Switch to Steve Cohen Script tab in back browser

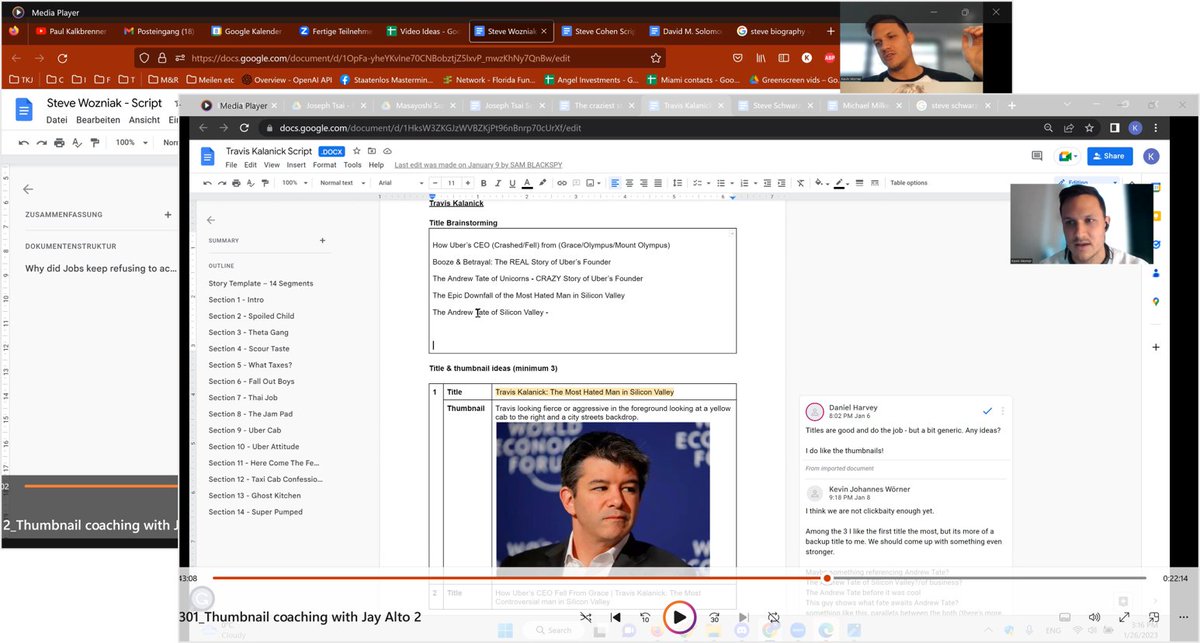coord(600,31)
